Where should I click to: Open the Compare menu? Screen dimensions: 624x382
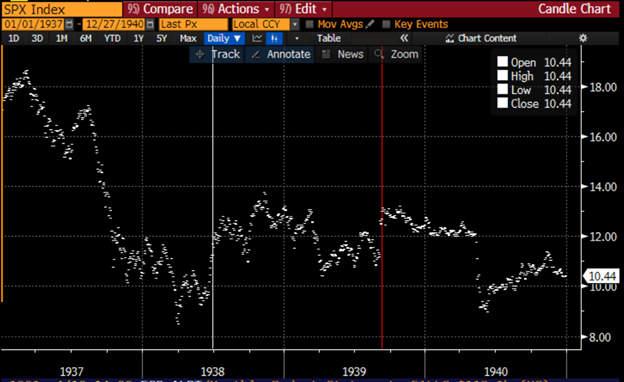tap(160, 9)
